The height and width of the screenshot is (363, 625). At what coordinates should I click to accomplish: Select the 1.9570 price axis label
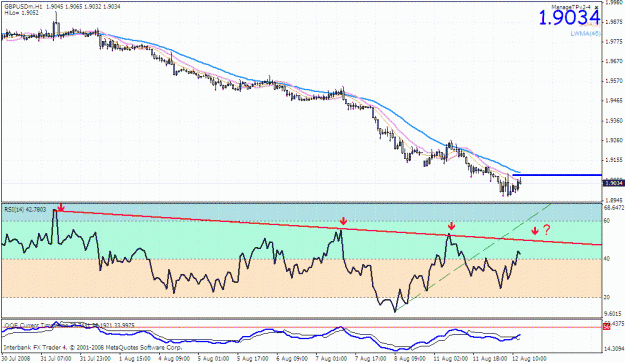[614, 81]
